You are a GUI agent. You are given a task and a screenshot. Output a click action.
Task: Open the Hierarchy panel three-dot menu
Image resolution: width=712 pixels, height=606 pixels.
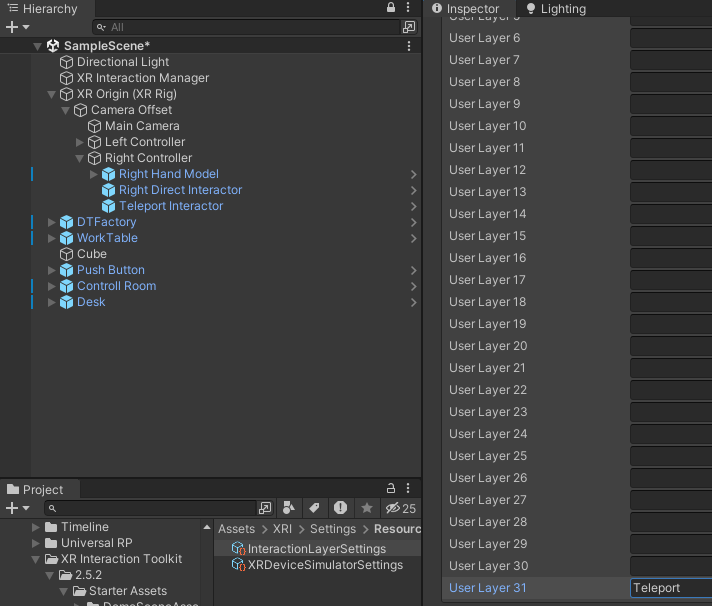pos(408,7)
